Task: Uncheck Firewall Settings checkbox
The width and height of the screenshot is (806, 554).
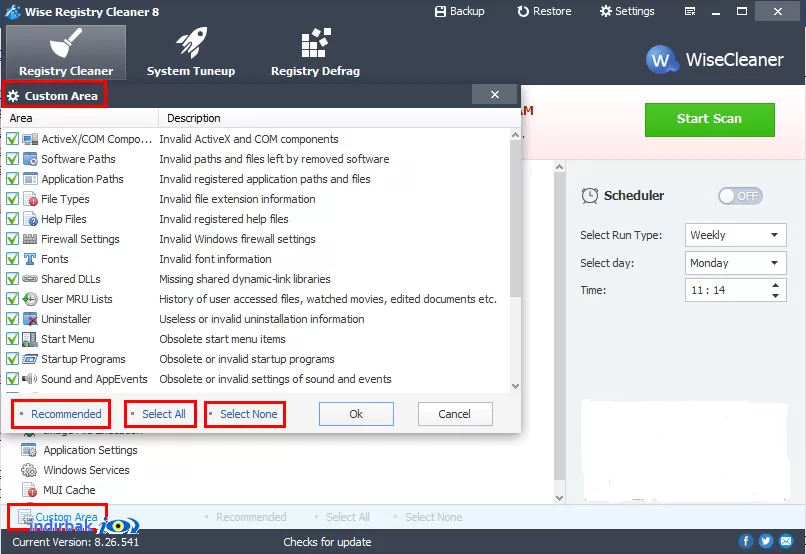Action: point(12,239)
